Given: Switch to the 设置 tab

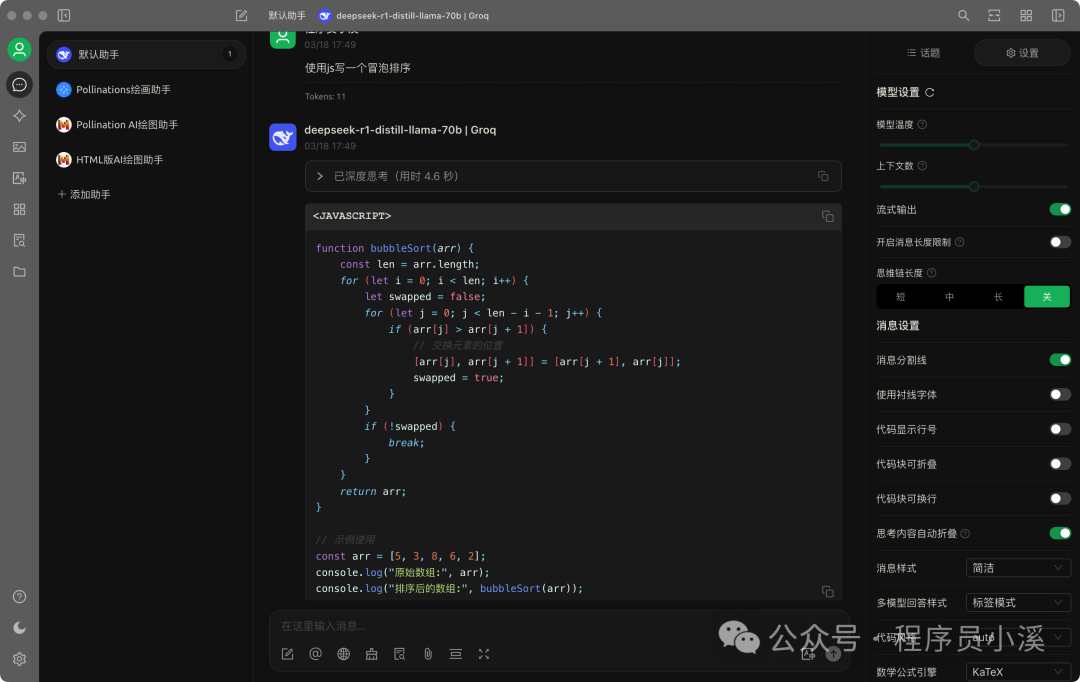Looking at the screenshot, I should [1022, 53].
